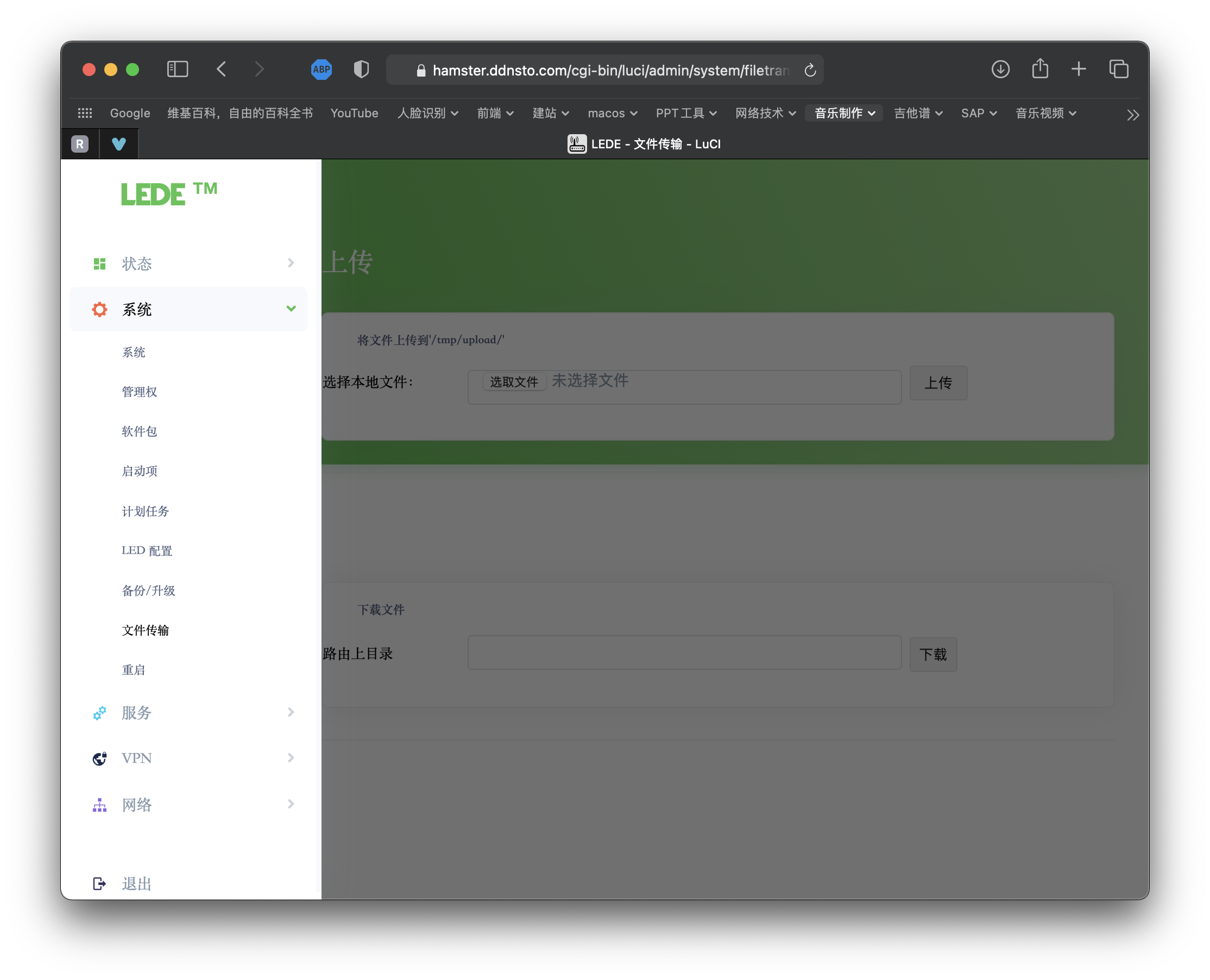
Task: Click the 路由上目录 text field
Action: click(684, 653)
